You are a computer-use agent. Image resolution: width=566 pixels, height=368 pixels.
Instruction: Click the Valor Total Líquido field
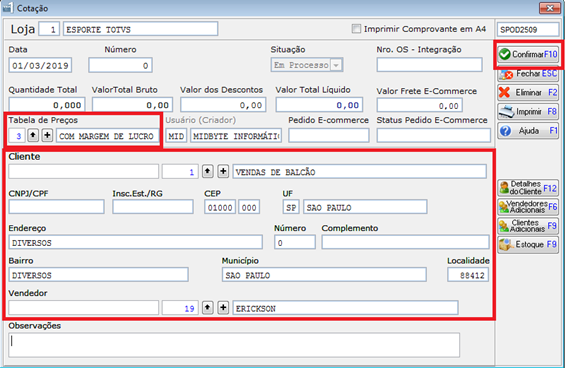coord(319,105)
